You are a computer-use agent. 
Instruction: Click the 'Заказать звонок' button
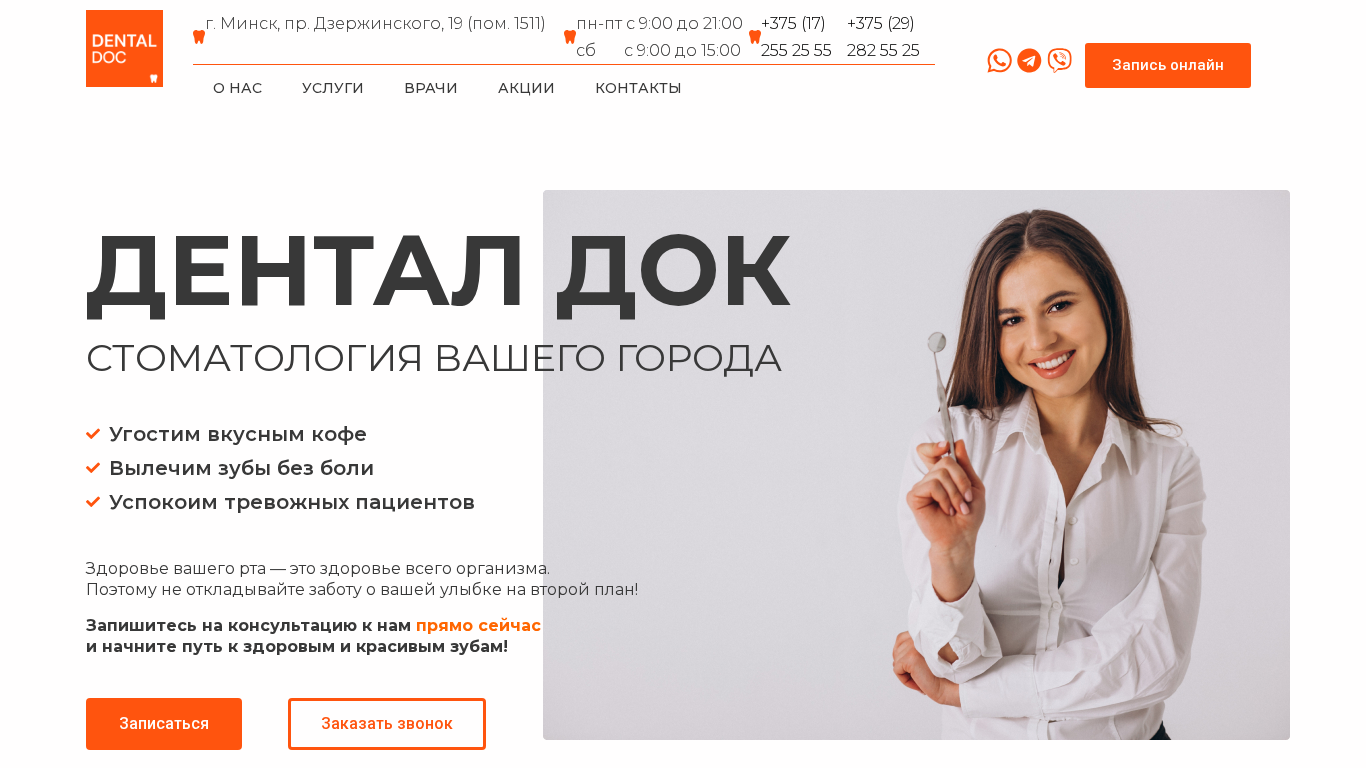coord(387,724)
